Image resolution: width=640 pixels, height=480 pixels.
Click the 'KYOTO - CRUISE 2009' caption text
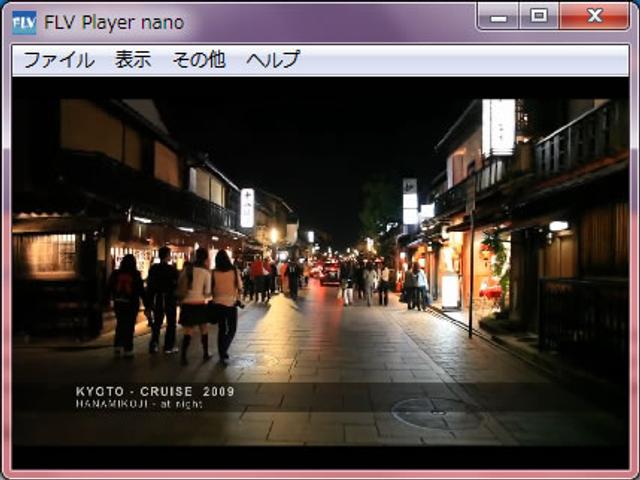(x=155, y=391)
